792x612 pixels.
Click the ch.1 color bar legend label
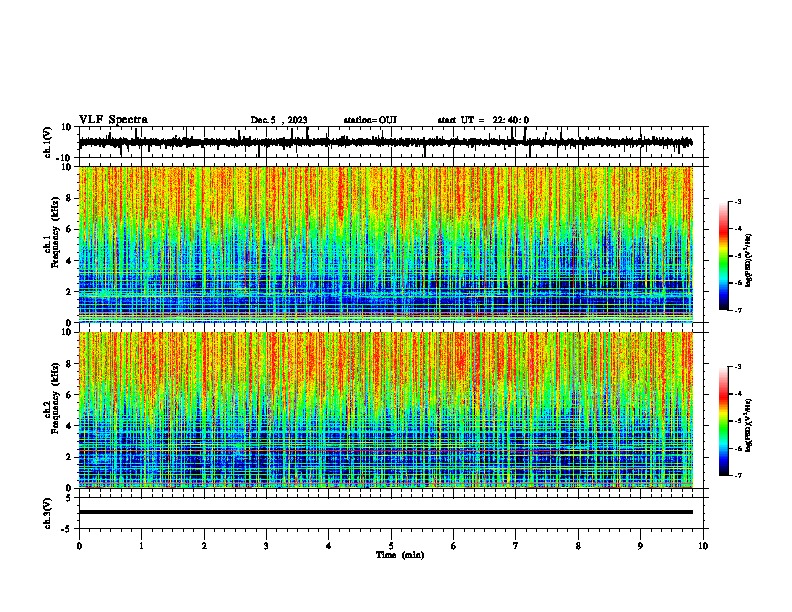749,260
